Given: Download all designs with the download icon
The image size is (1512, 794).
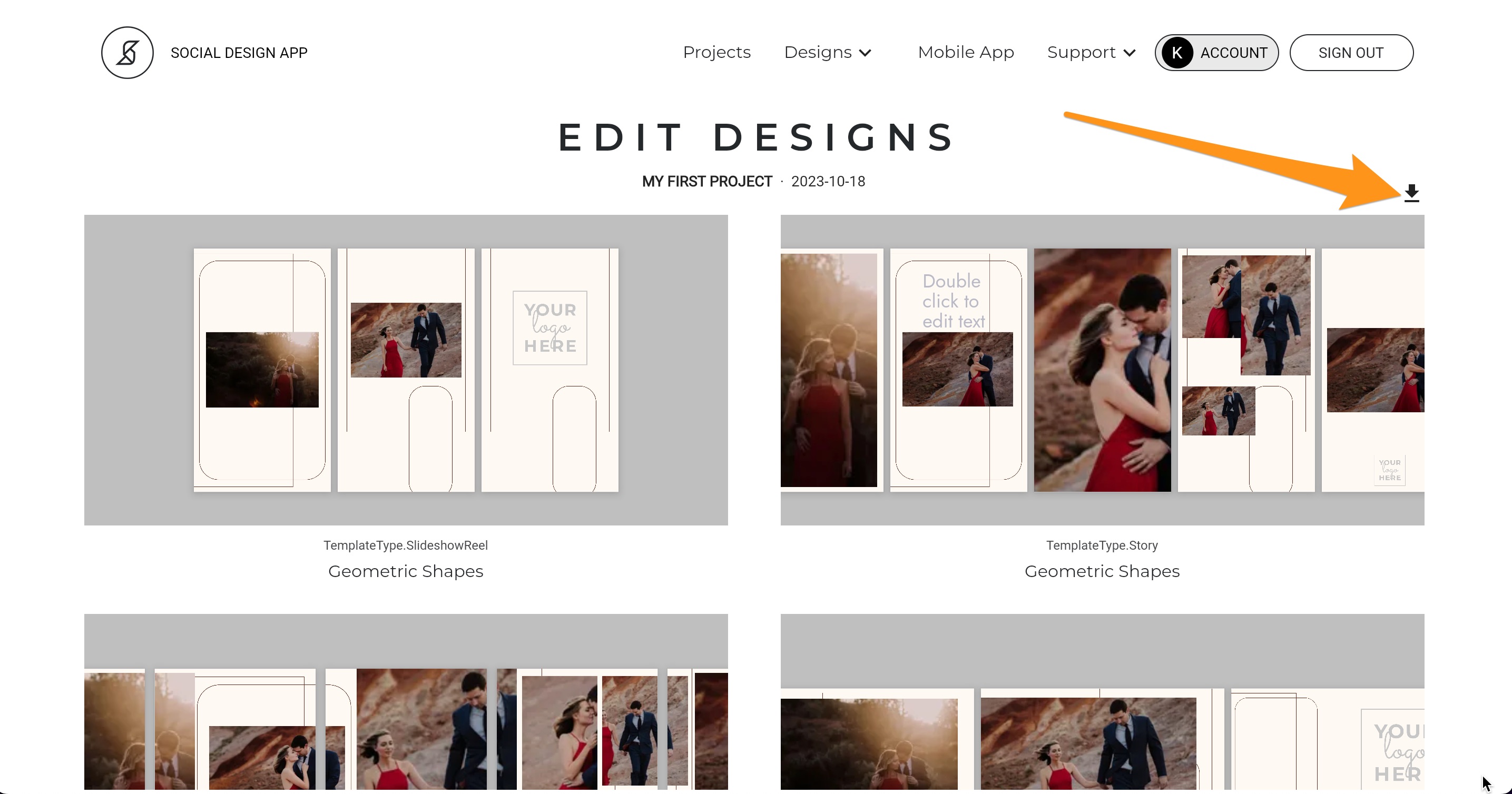Looking at the screenshot, I should point(1411,193).
